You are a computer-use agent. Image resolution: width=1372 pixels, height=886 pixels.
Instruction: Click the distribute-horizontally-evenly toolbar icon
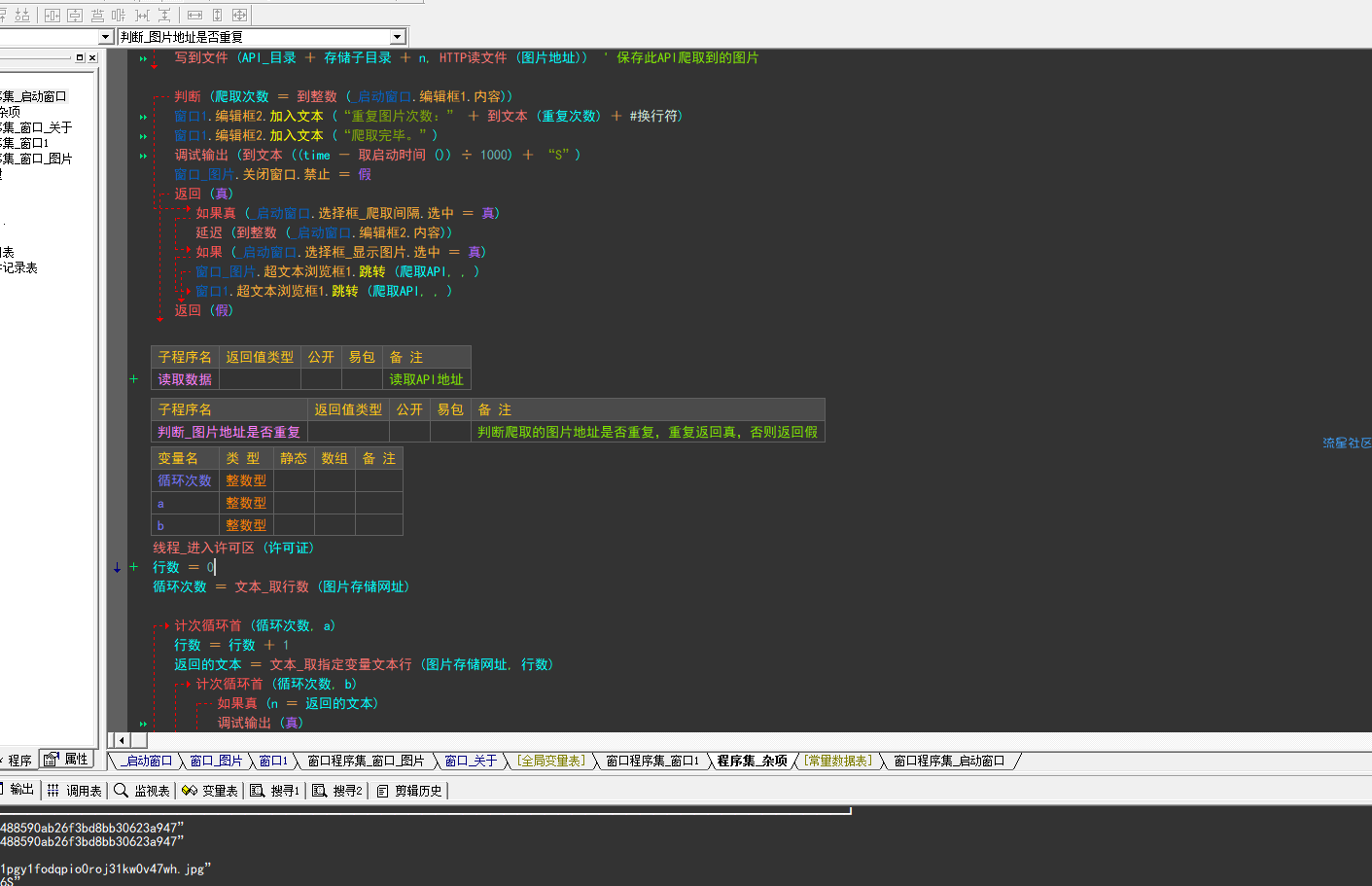142,16
